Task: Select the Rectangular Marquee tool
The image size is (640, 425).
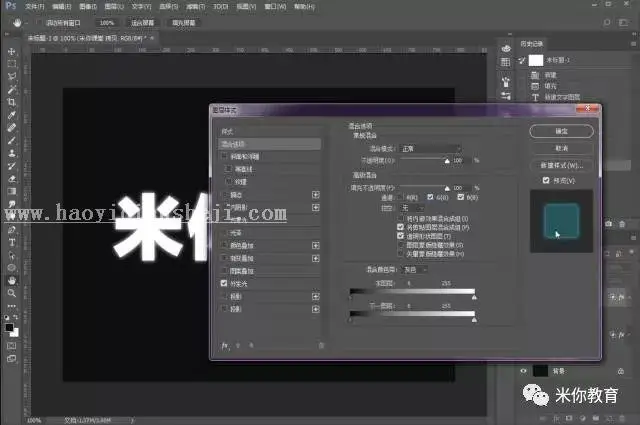Action: (11, 64)
